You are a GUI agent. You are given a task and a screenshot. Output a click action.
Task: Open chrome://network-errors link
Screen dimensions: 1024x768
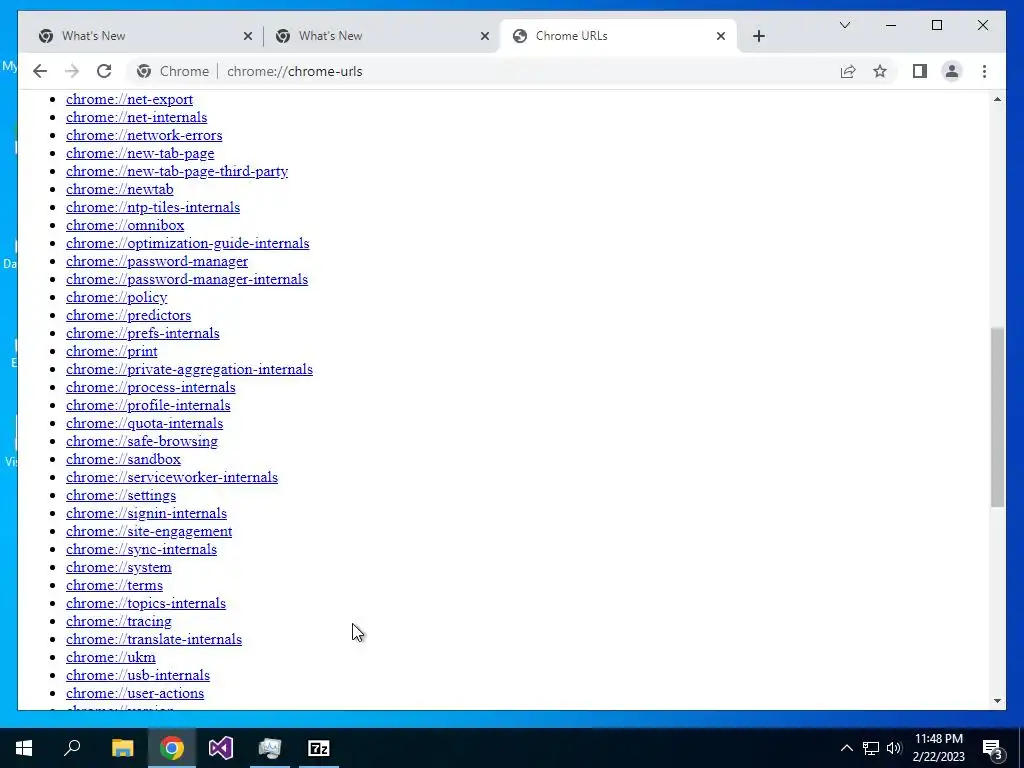coord(144,135)
